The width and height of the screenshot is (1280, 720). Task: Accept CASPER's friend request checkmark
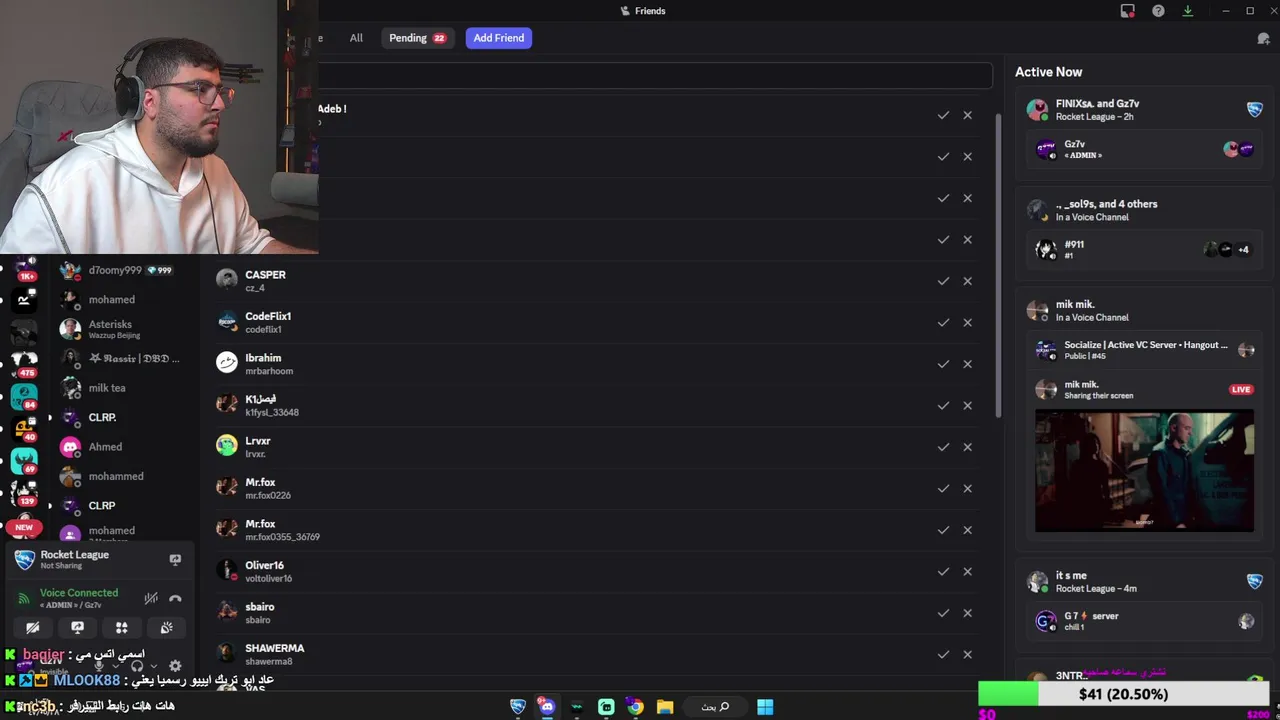coord(943,281)
